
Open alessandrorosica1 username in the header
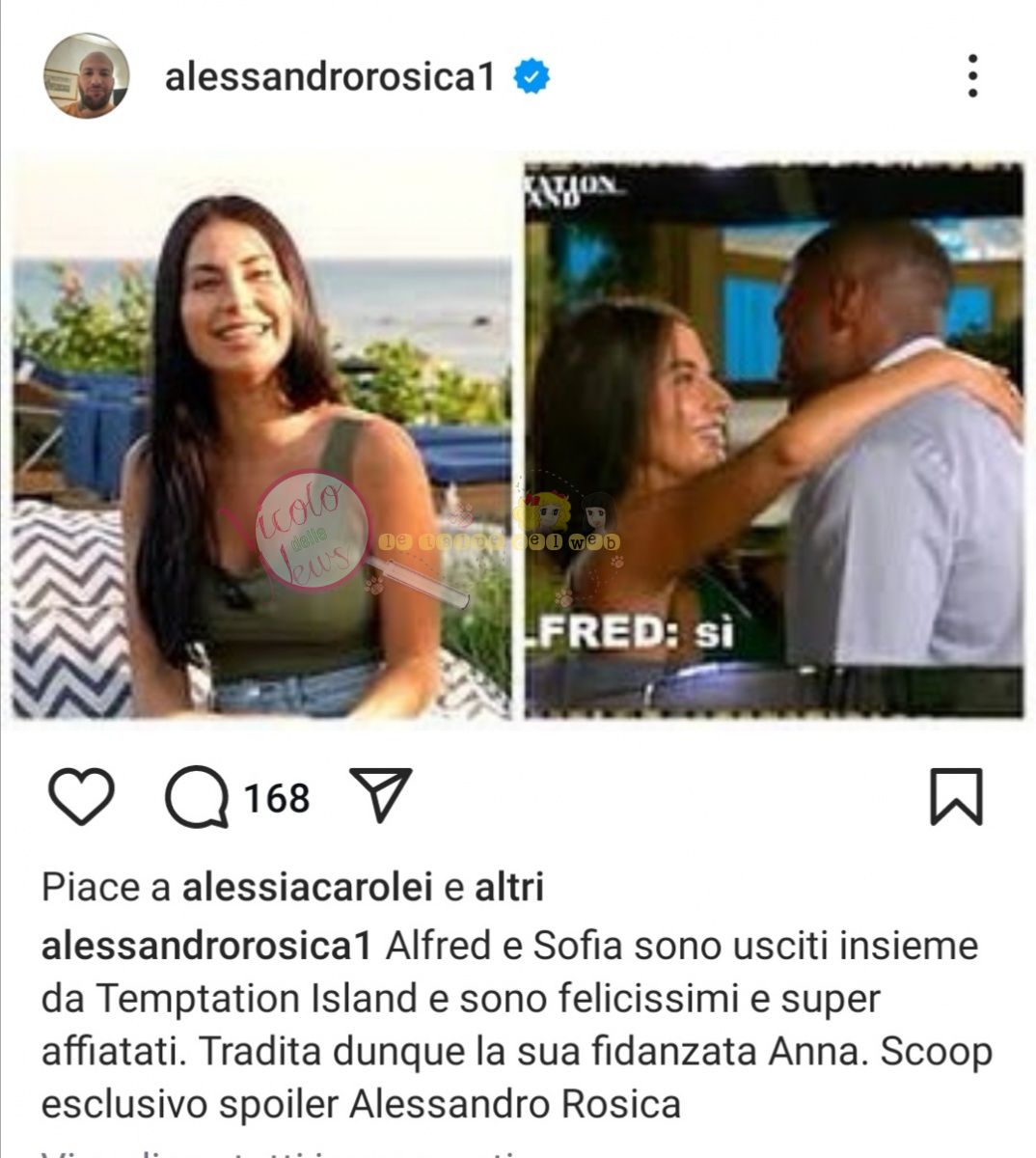pos(330,76)
